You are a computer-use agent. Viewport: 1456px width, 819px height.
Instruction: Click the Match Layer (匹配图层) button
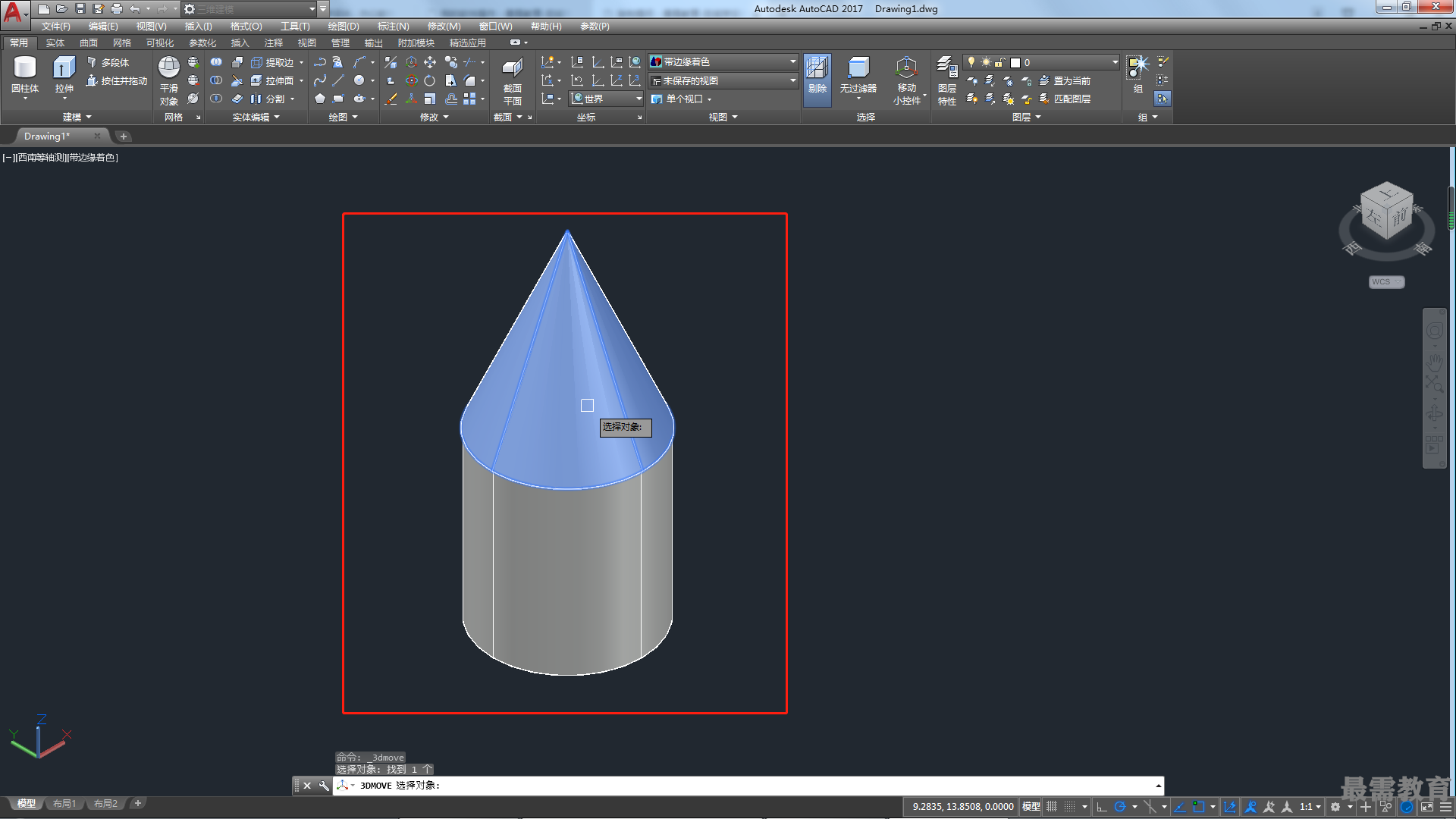point(1065,99)
